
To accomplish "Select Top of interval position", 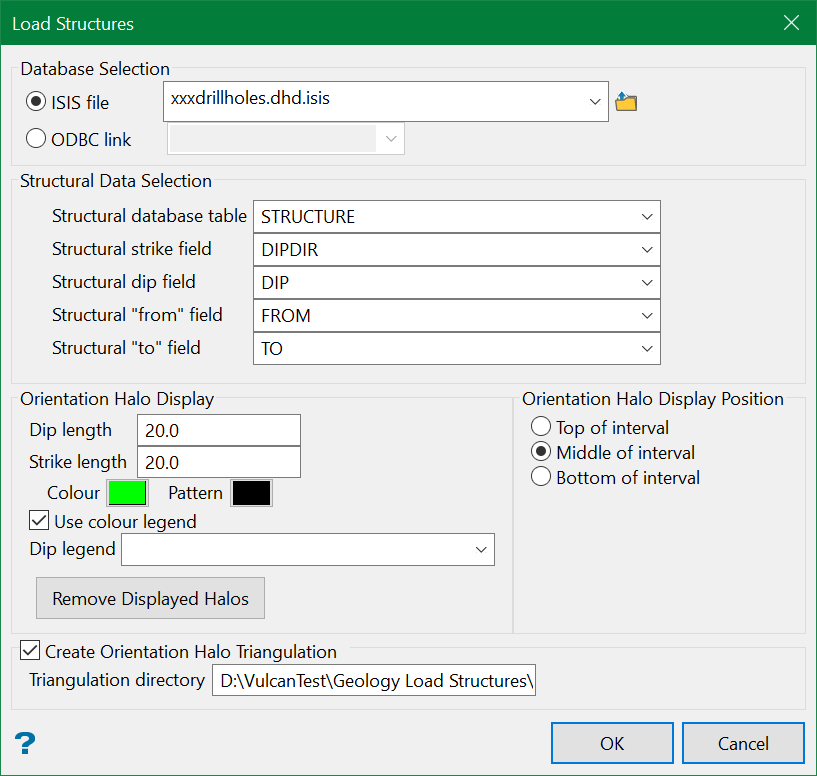I will click(x=541, y=427).
